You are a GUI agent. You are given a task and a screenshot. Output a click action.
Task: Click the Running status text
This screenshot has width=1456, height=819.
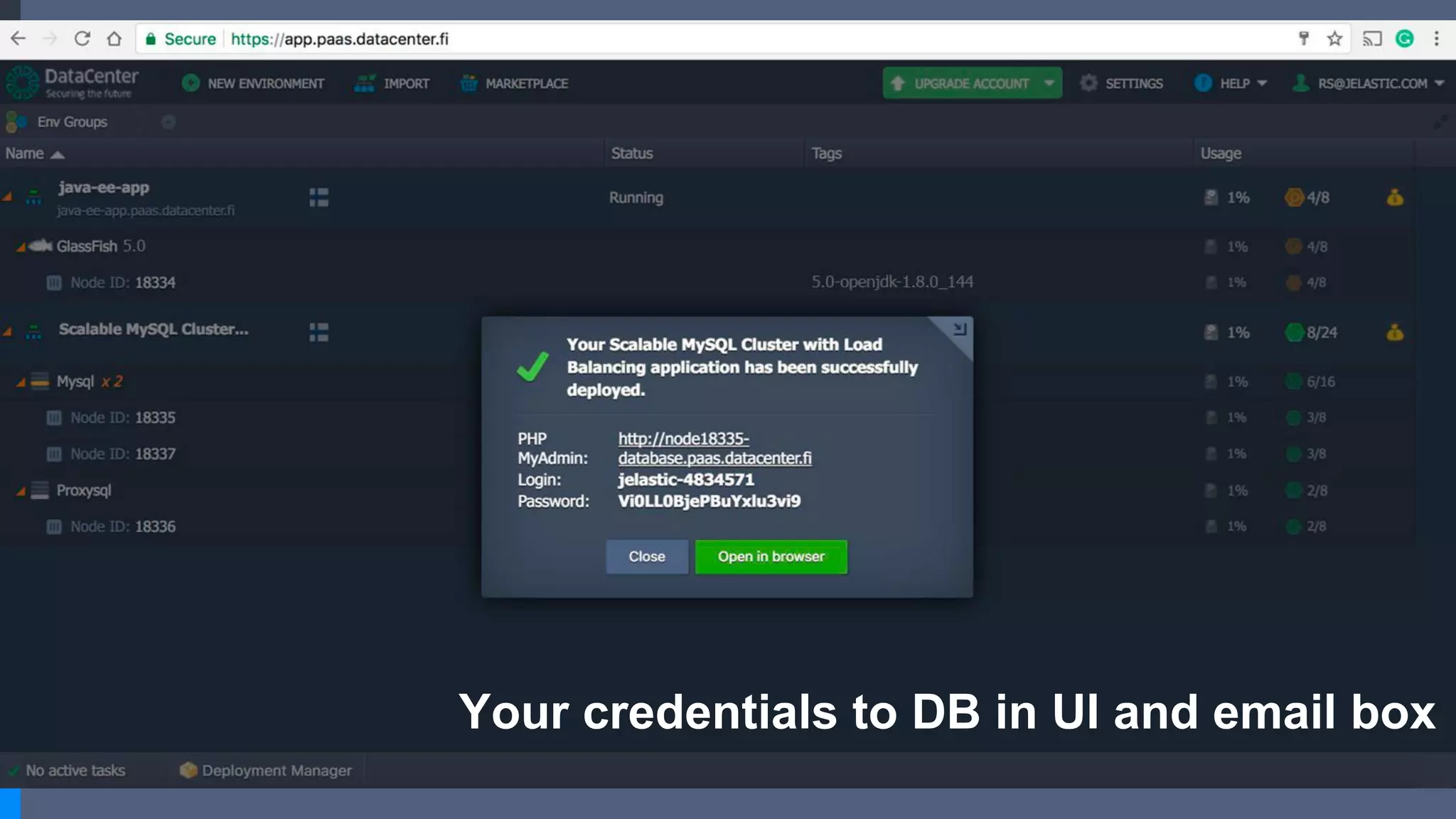[x=636, y=198]
